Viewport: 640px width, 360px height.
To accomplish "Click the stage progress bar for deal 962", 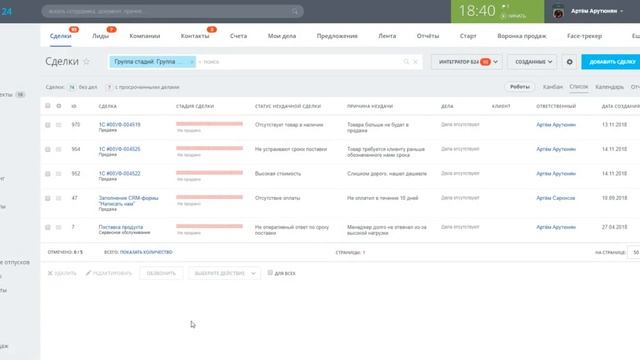I will click(209, 173).
